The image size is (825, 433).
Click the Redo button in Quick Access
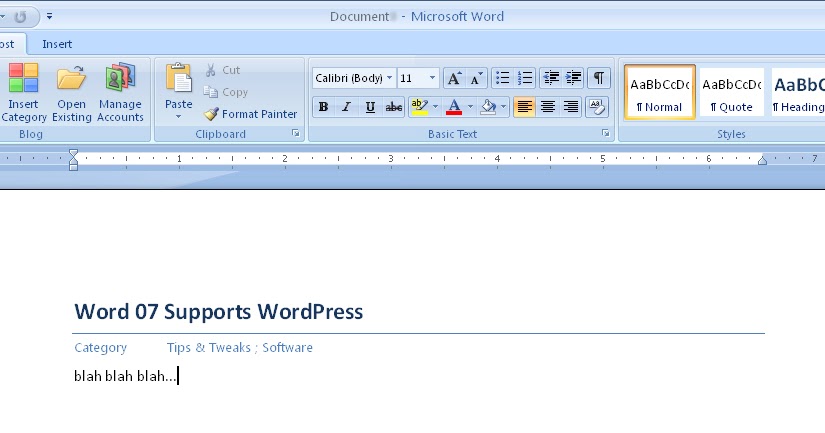[20, 17]
